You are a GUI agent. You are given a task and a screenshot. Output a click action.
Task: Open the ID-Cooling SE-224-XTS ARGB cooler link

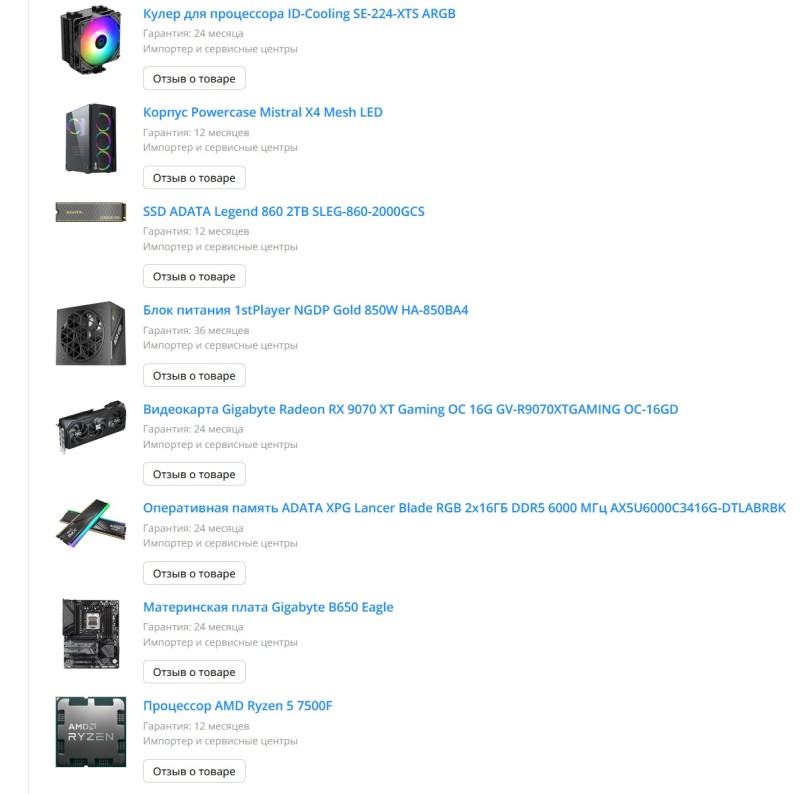(299, 14)
